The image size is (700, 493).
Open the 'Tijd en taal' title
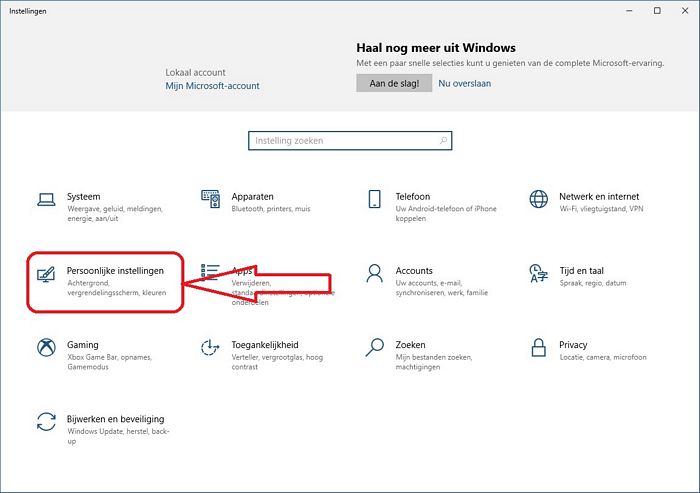581,271
